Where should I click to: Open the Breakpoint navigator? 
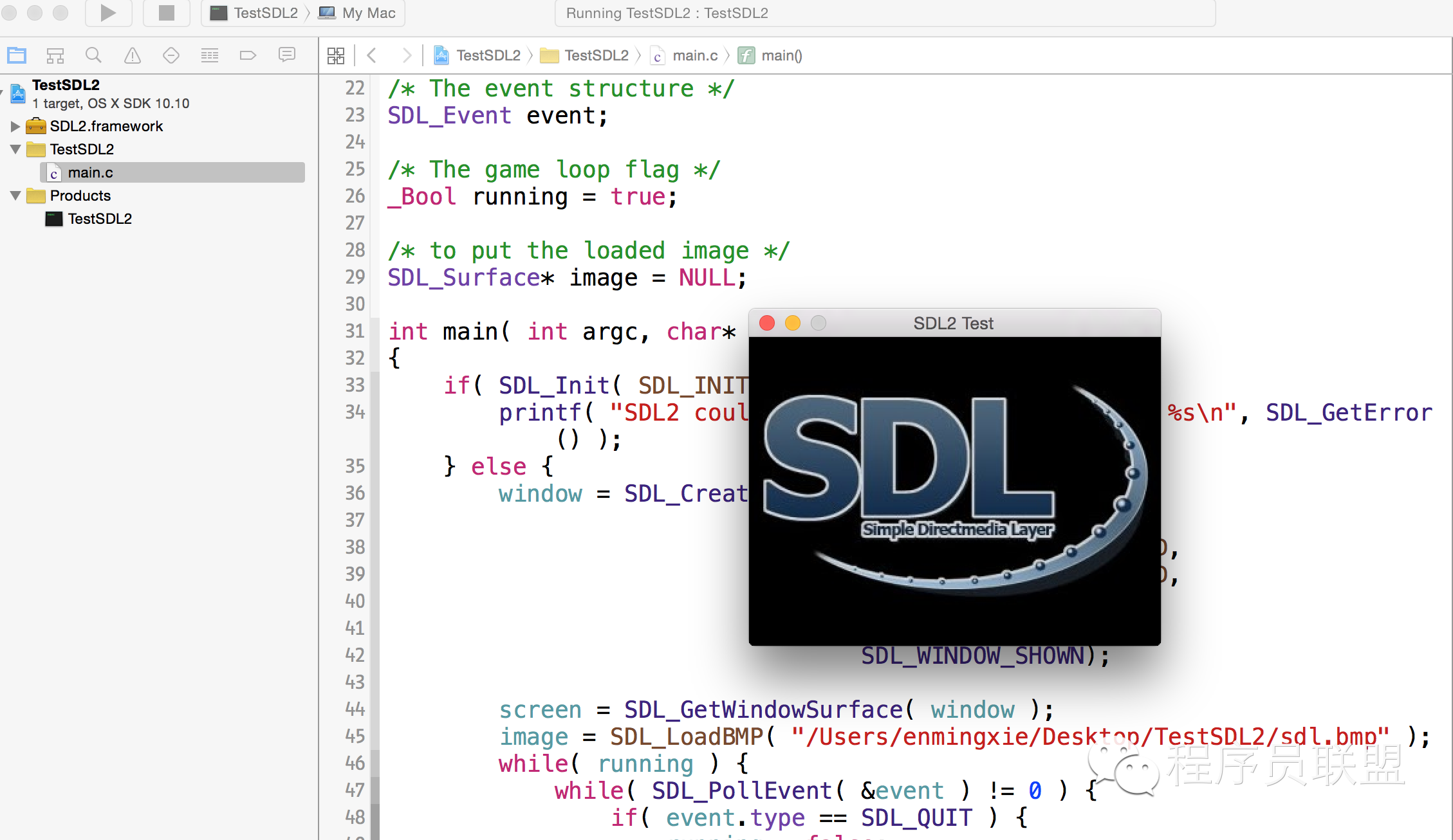coord(248,55)
